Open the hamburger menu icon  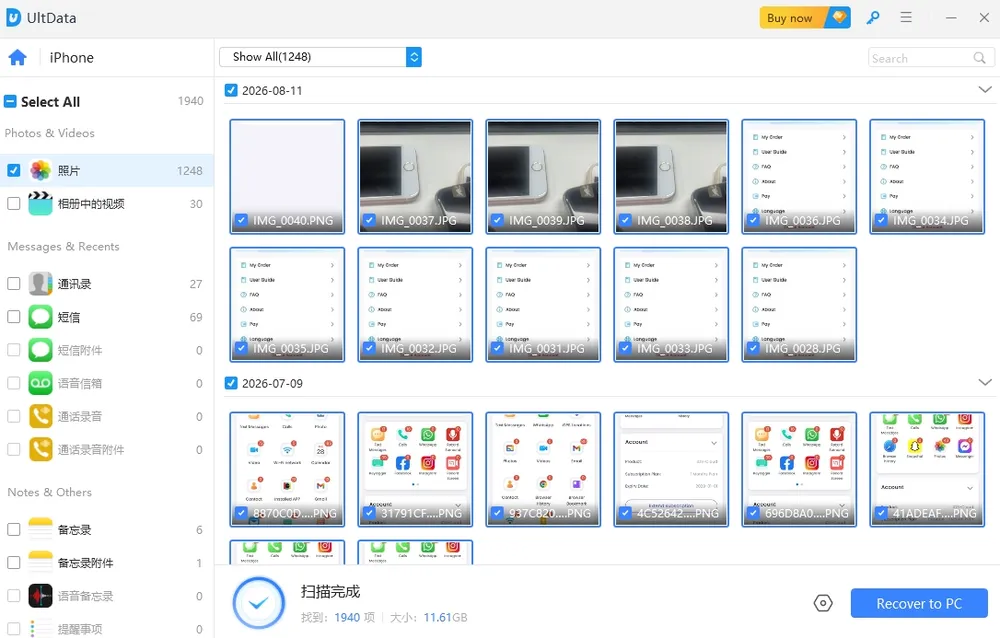[x=906, y=18]
